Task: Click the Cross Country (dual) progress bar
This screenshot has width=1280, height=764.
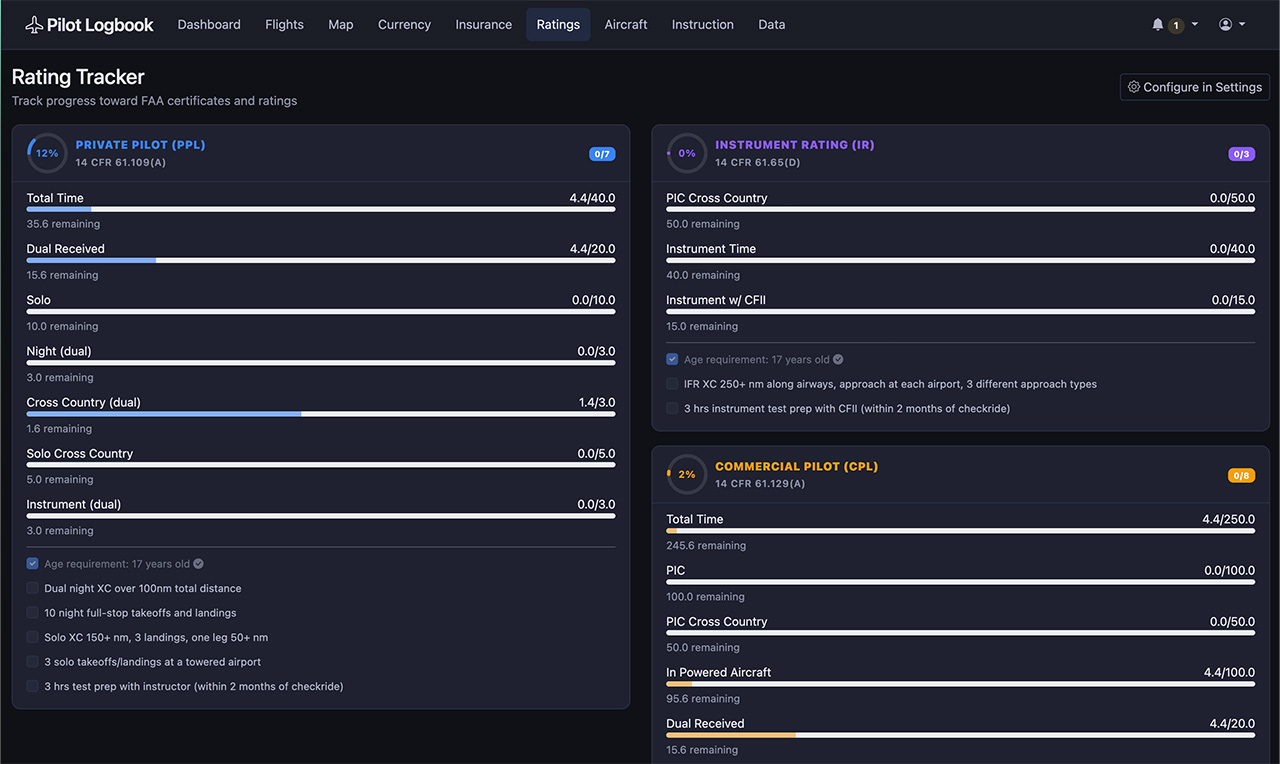Action: 320,413
